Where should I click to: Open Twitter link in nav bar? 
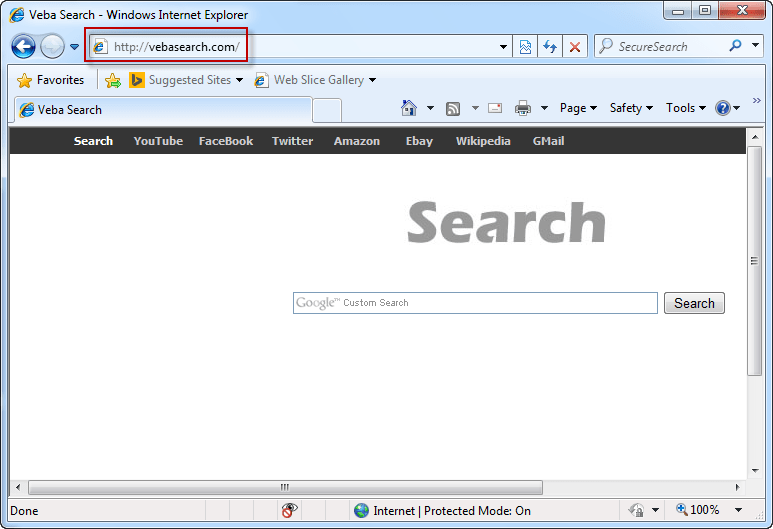coord(292,141)
